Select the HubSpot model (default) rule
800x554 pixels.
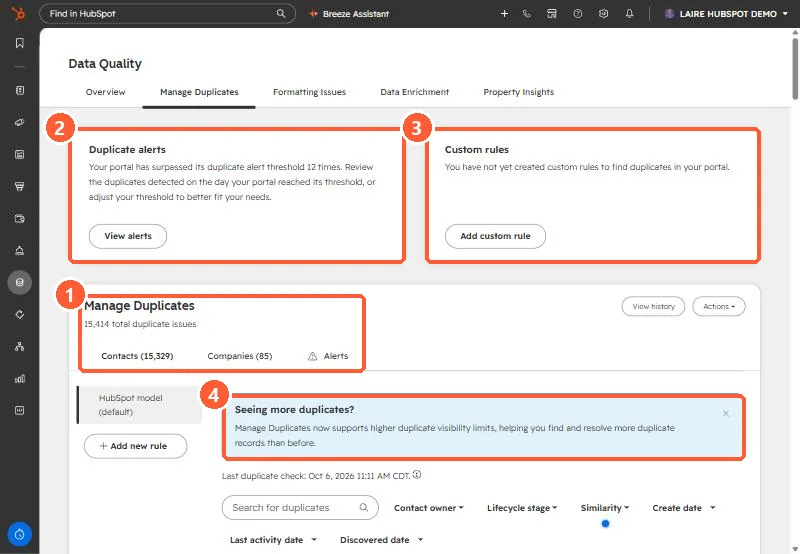click(x=139, y=405)
